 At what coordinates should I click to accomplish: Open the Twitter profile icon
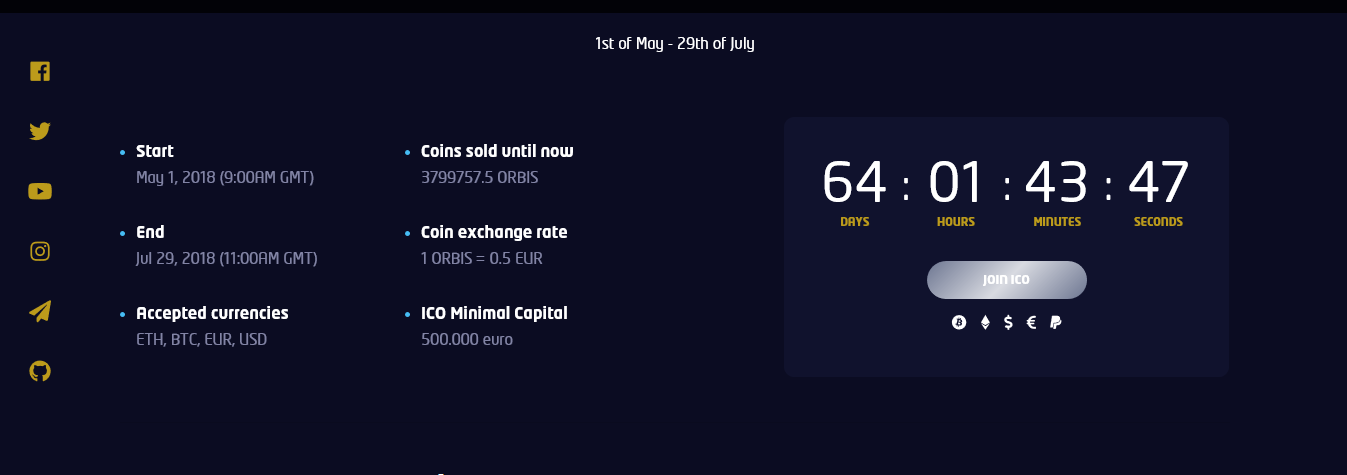coord(40,131)
